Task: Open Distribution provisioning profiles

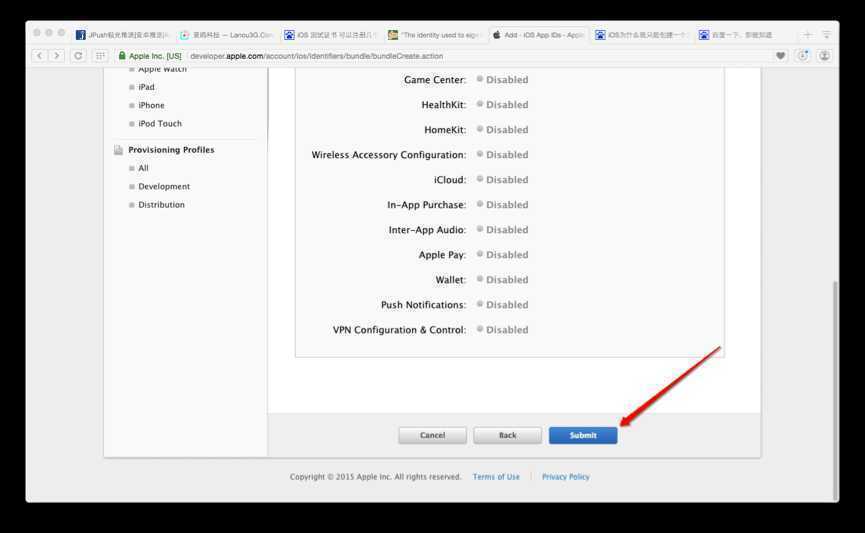Action: (x=161, y=205)
